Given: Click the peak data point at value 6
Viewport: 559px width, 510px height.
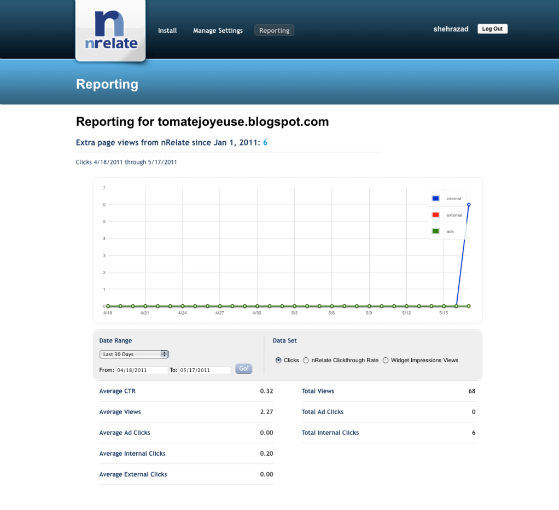Looking at the screenshot, I should click(469, 205).
